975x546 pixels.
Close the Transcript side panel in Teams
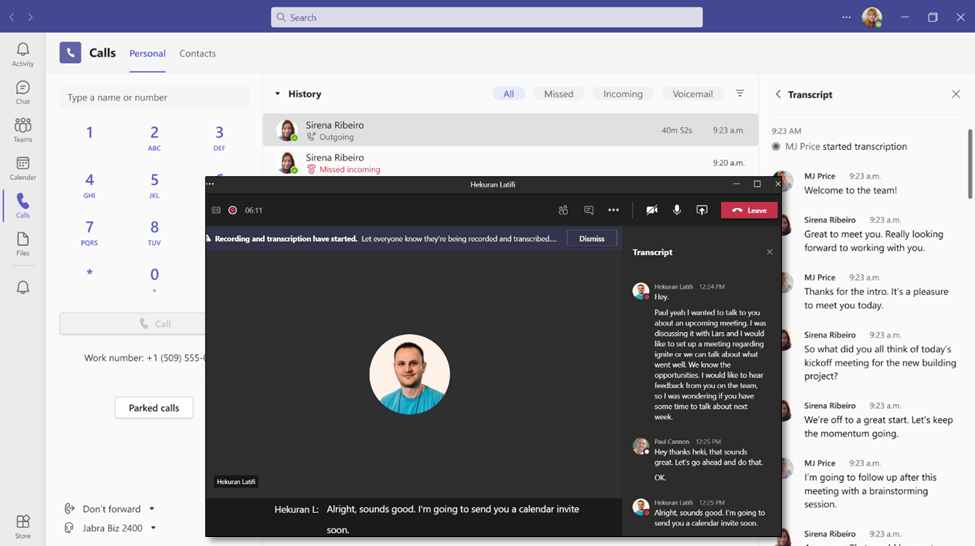click(956, 94)
